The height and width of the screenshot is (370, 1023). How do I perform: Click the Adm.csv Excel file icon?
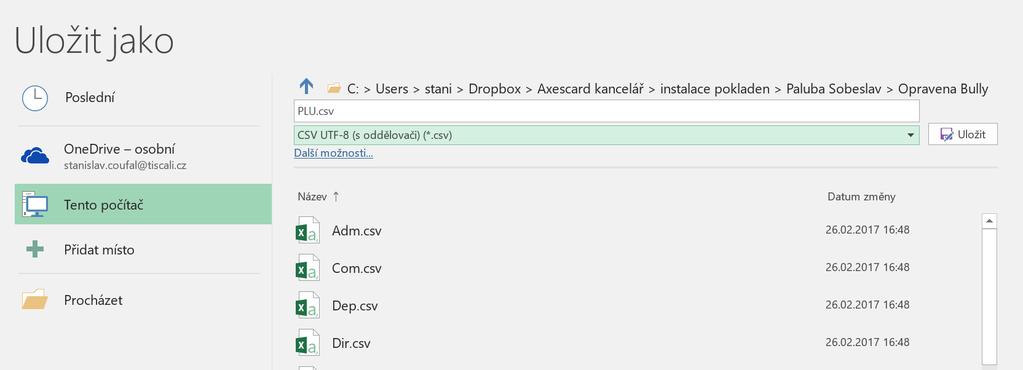(307, 230)
